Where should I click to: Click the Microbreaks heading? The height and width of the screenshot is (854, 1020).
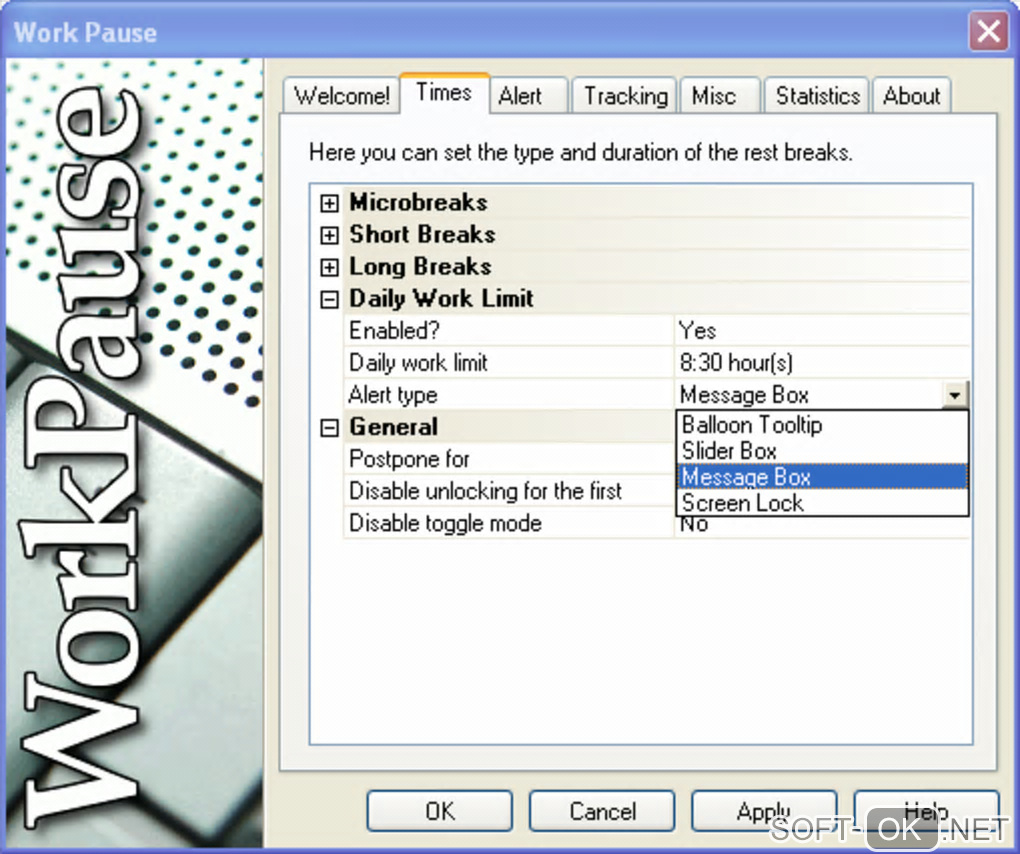tap(419, 202)
